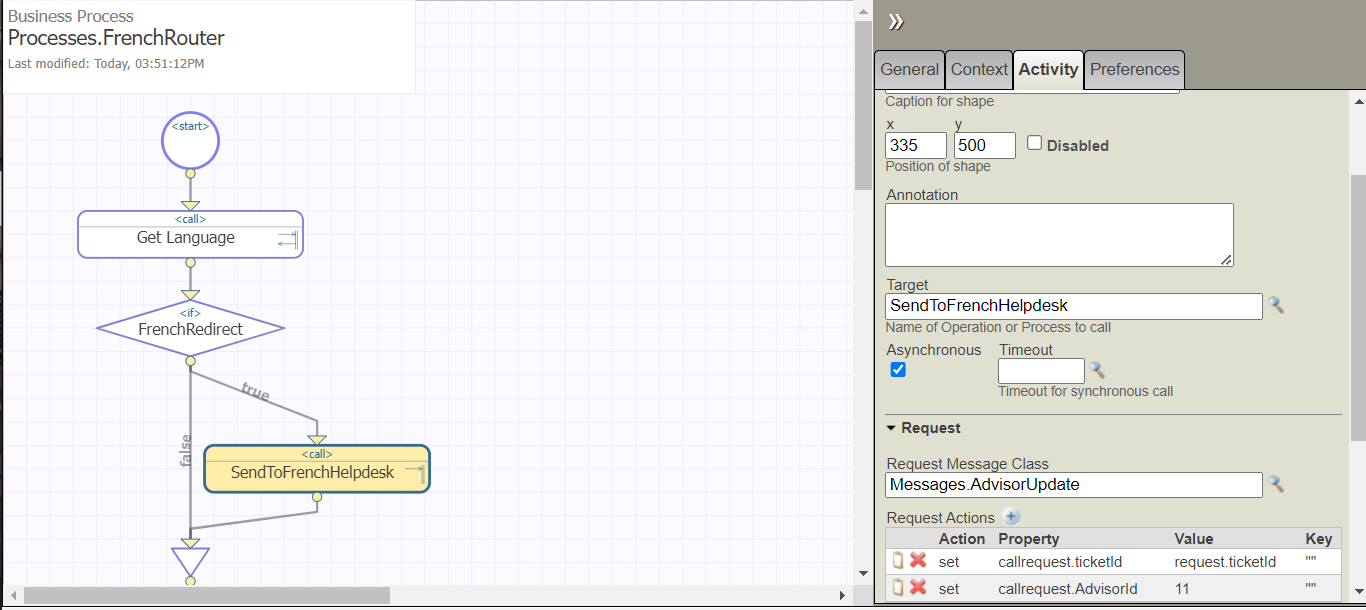
Task: Open the Context tab
Action: 979,70
